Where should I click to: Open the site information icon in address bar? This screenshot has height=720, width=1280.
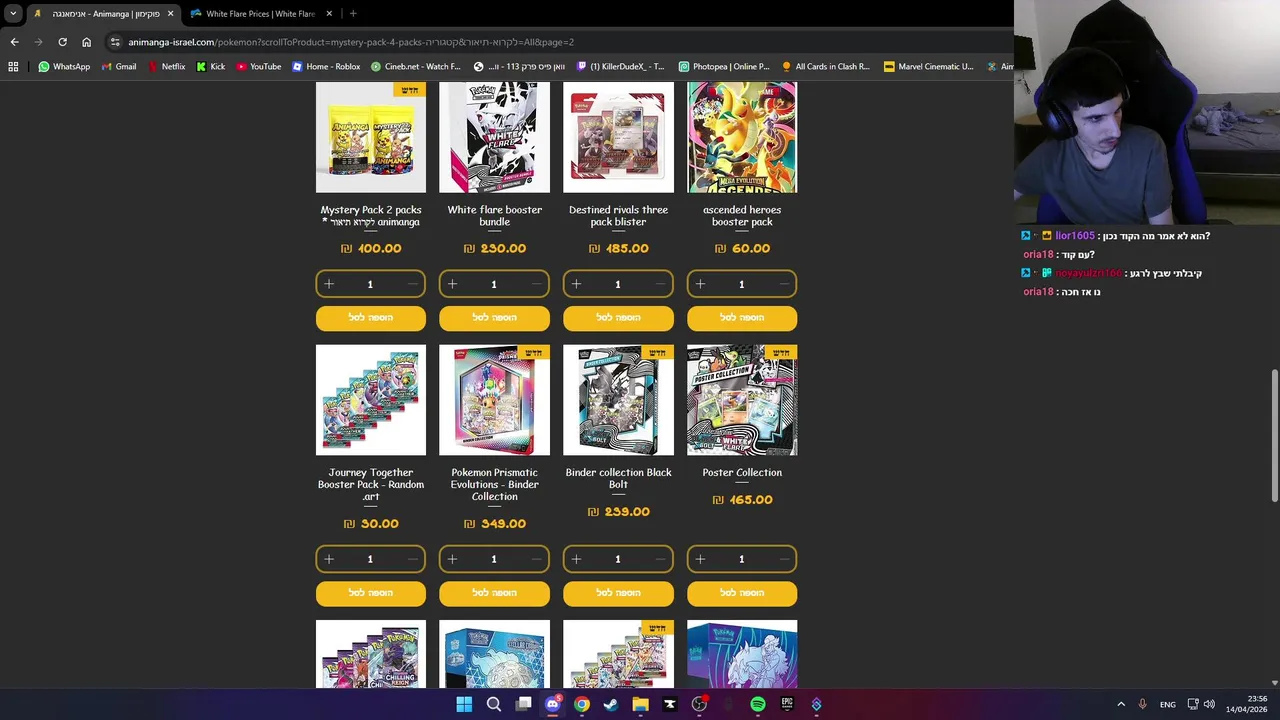pyautogui.click(x=115, y=42)
